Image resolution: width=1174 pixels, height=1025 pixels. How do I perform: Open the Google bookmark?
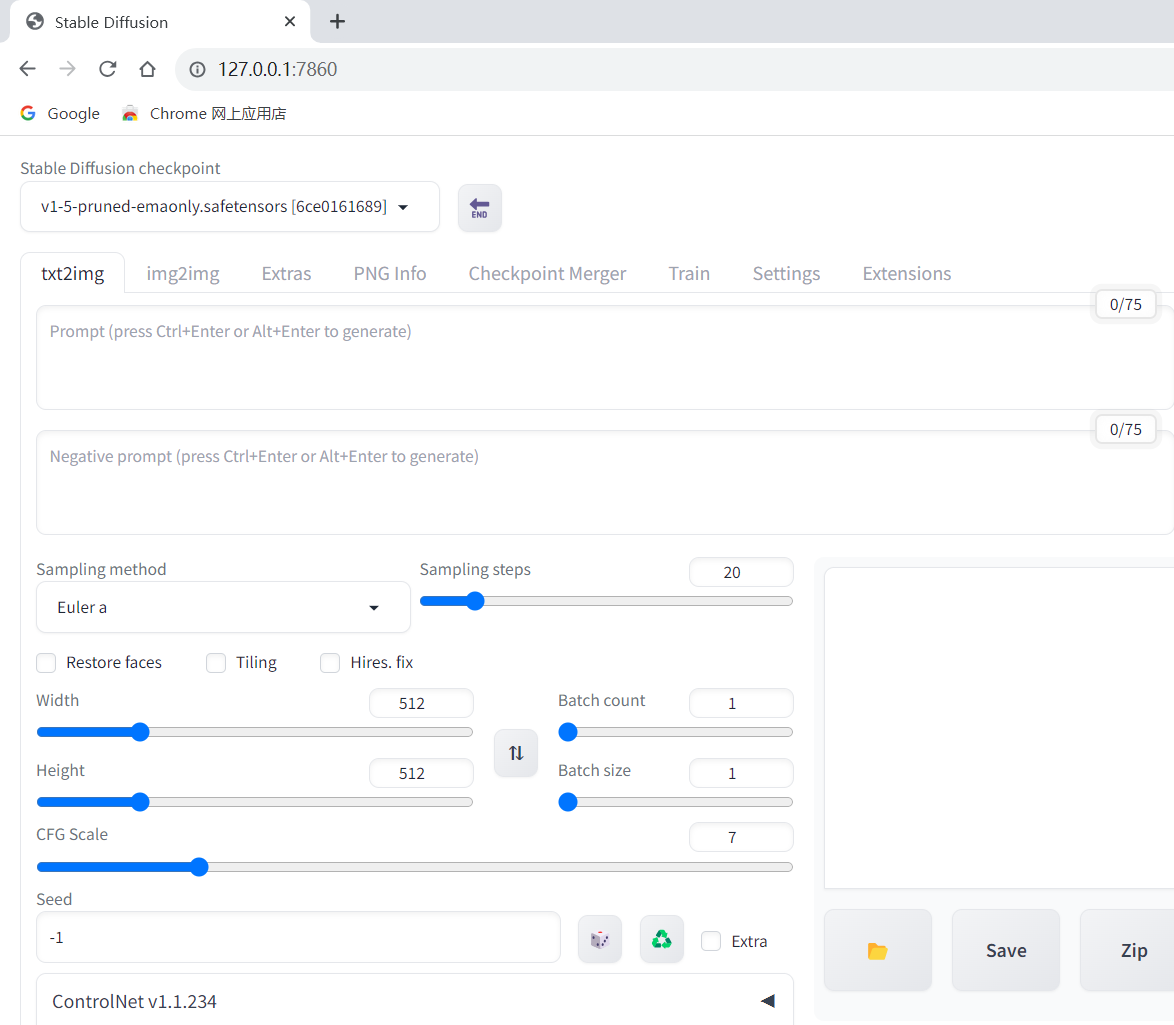(x=60, y=114)
